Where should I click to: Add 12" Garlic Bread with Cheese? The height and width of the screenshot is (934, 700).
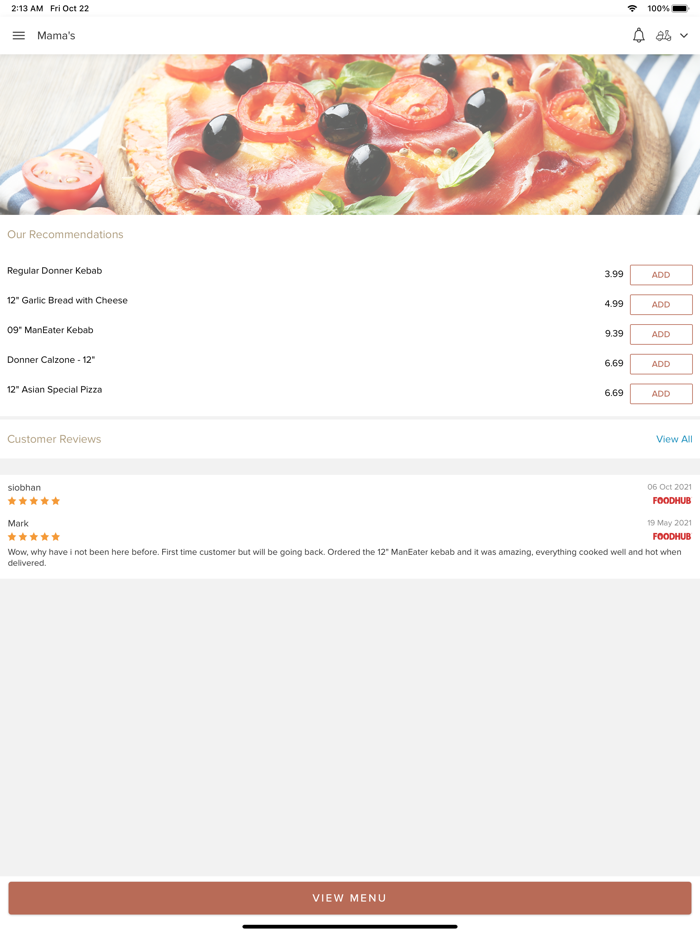[661, 304]
